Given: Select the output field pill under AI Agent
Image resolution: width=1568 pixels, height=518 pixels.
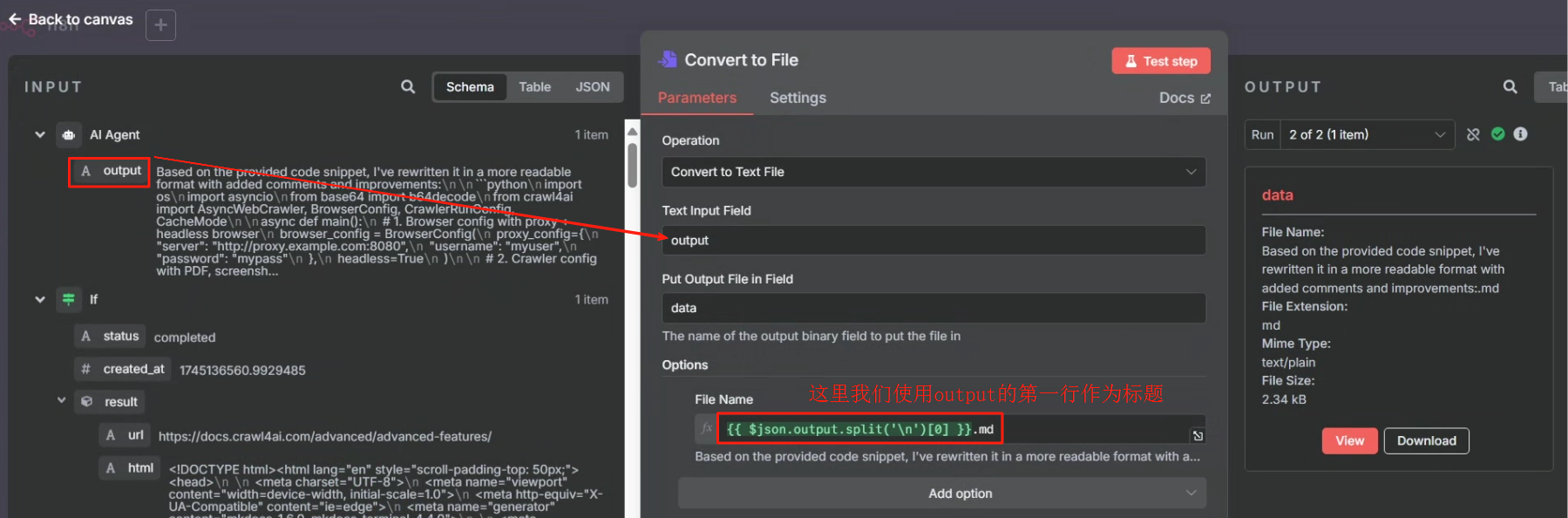Looking at the screenshot, I should point(111,171).
